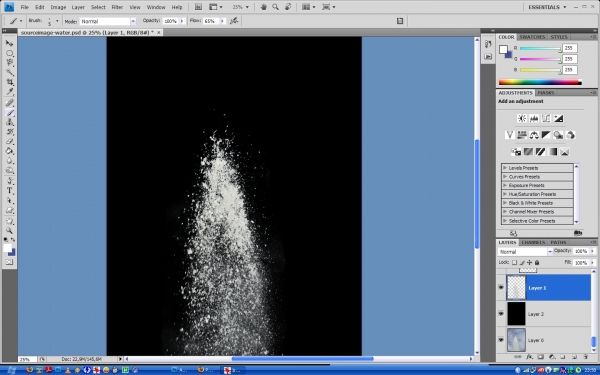This screenshot has height=375, width=600.
Task: Click the R color slider
Action: [x=540, y=49]
